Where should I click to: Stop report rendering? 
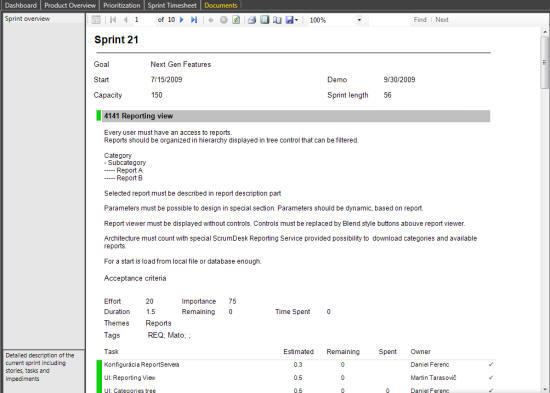(223, 20)
